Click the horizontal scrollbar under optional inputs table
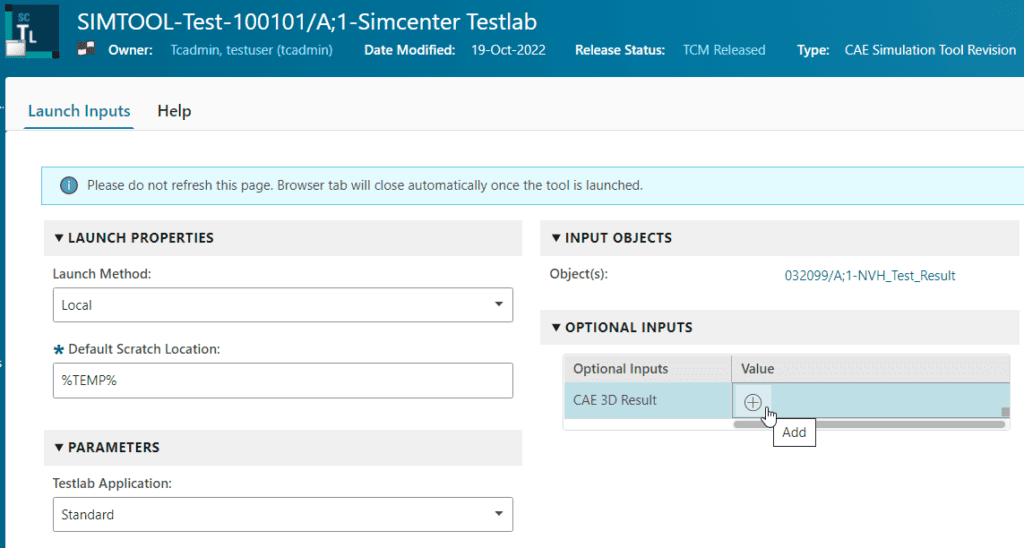Viewport: 1024px width, 548px height. tap(869, 425)
